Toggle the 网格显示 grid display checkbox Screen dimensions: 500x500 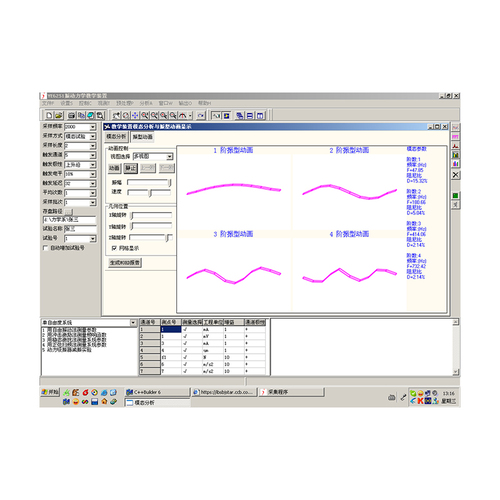point(114,248)
